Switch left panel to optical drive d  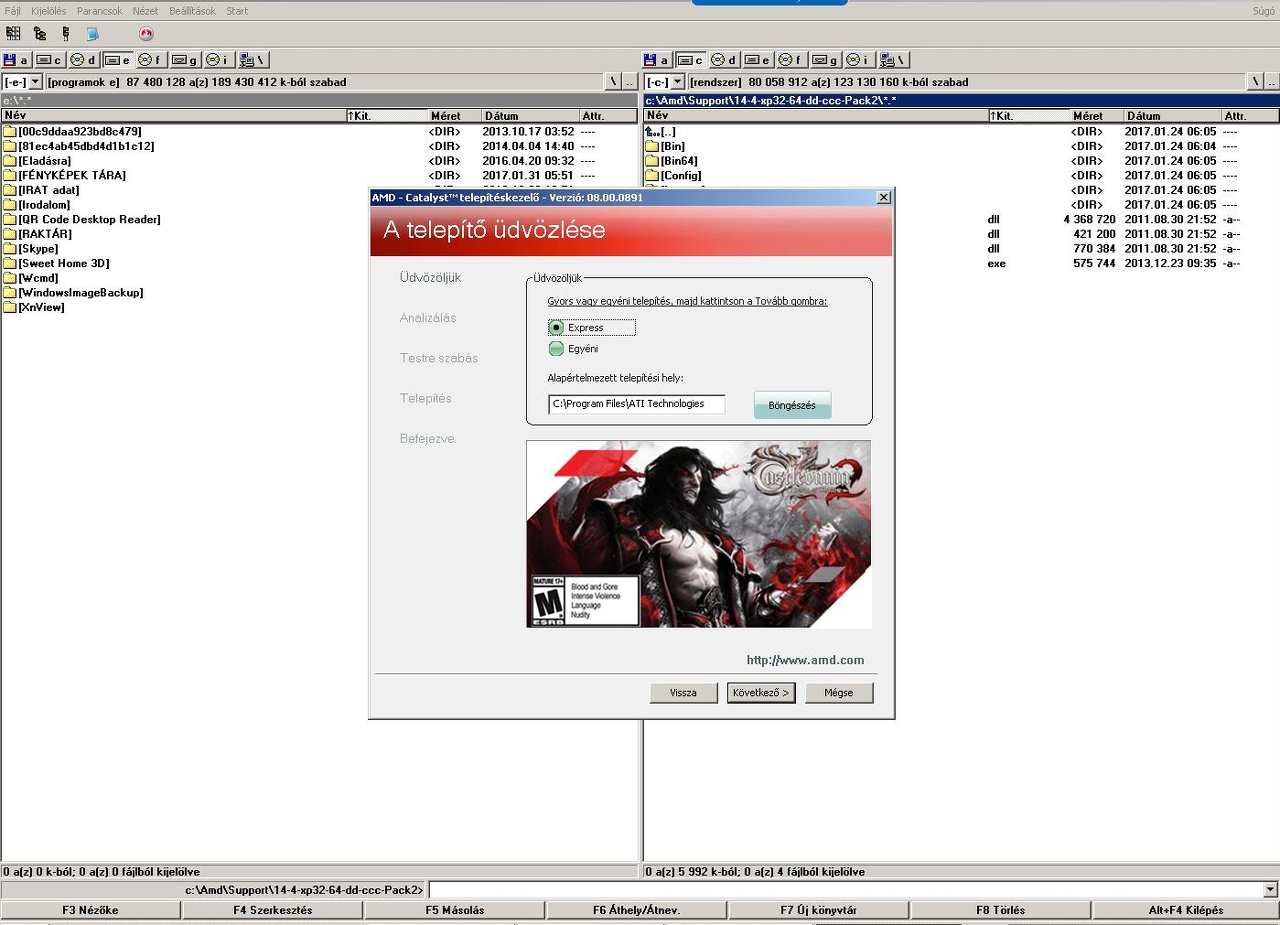[84, 60]
